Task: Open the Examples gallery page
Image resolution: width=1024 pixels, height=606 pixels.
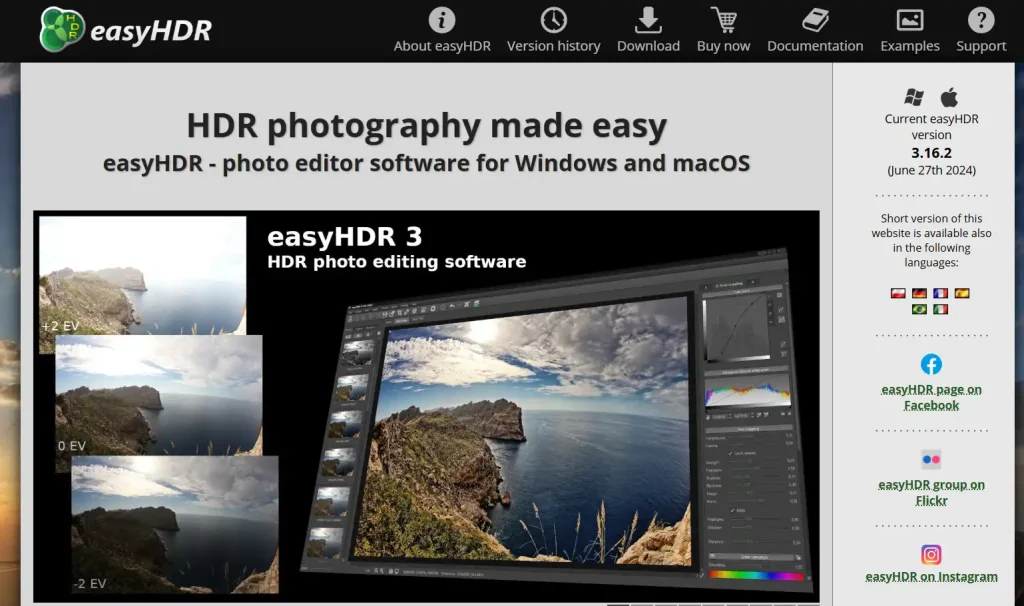Action: pyautogui.click(x=910, y=30)
